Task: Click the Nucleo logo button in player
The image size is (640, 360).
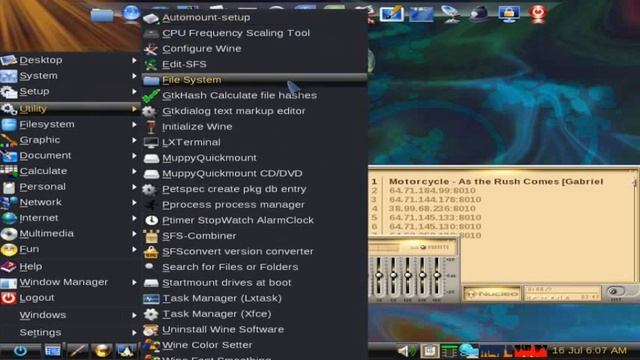Action: [x=493, y=293]
